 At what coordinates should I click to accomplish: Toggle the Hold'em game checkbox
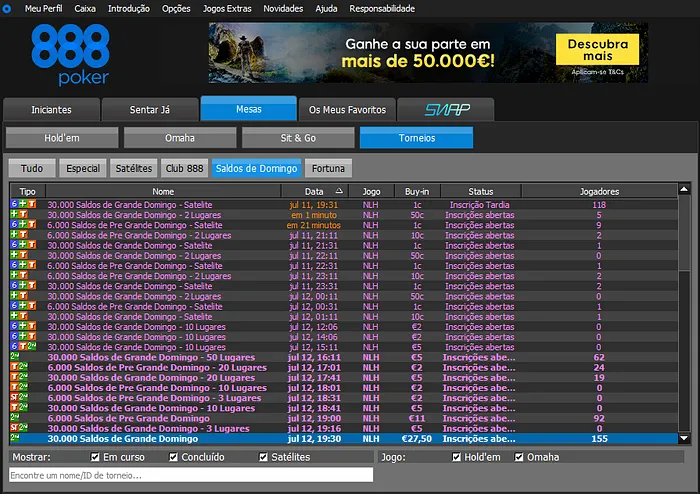[x=456, y=457]
